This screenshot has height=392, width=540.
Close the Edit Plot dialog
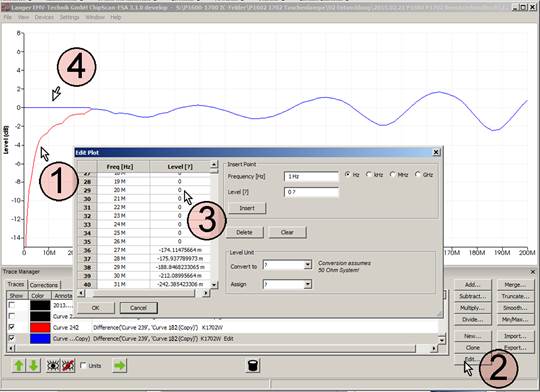(x=436, y=152)
